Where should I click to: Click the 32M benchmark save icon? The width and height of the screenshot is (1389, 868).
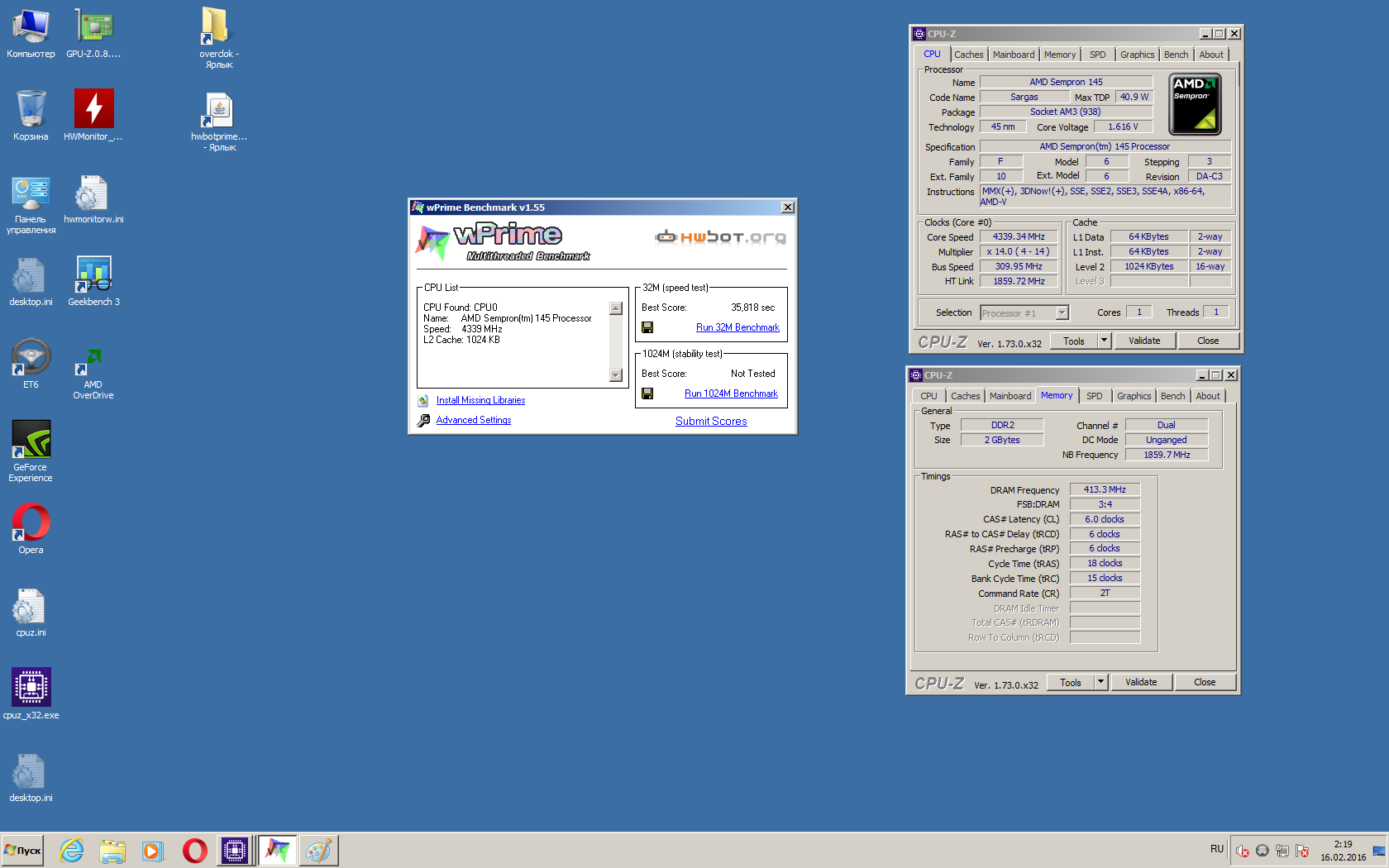coord(647,327)
